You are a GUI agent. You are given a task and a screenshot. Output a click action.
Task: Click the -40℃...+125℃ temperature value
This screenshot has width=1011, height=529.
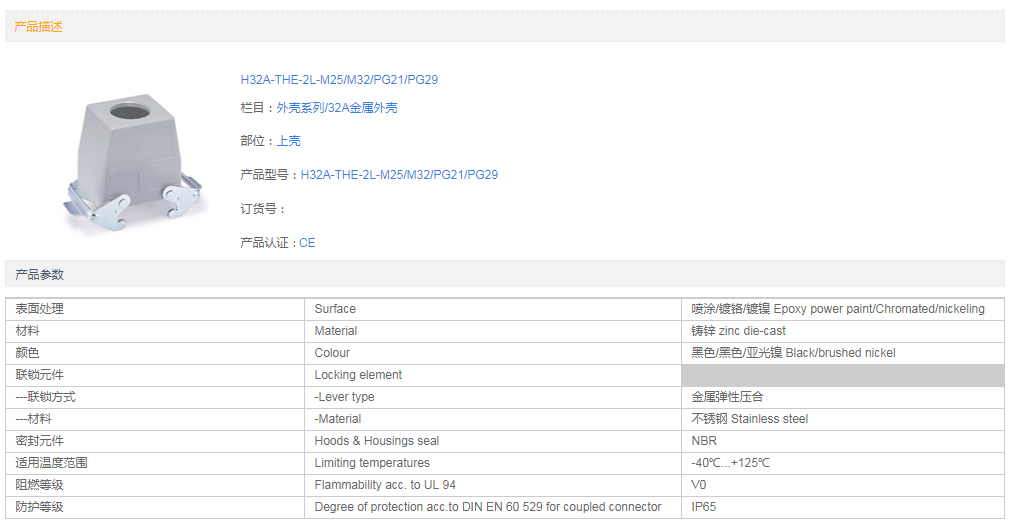click(x=730, y=463)
